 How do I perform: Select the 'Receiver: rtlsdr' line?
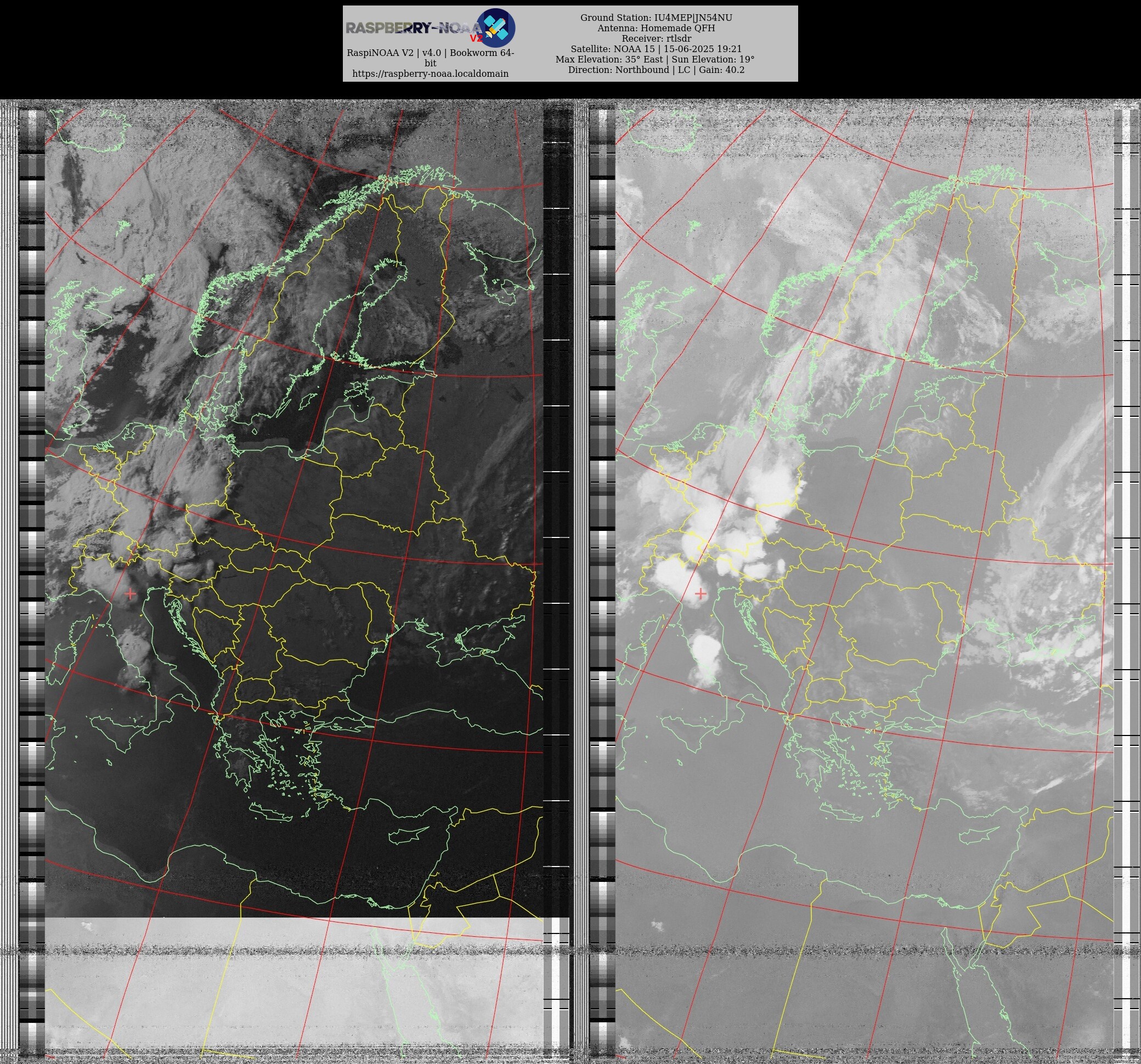(656, 38)
